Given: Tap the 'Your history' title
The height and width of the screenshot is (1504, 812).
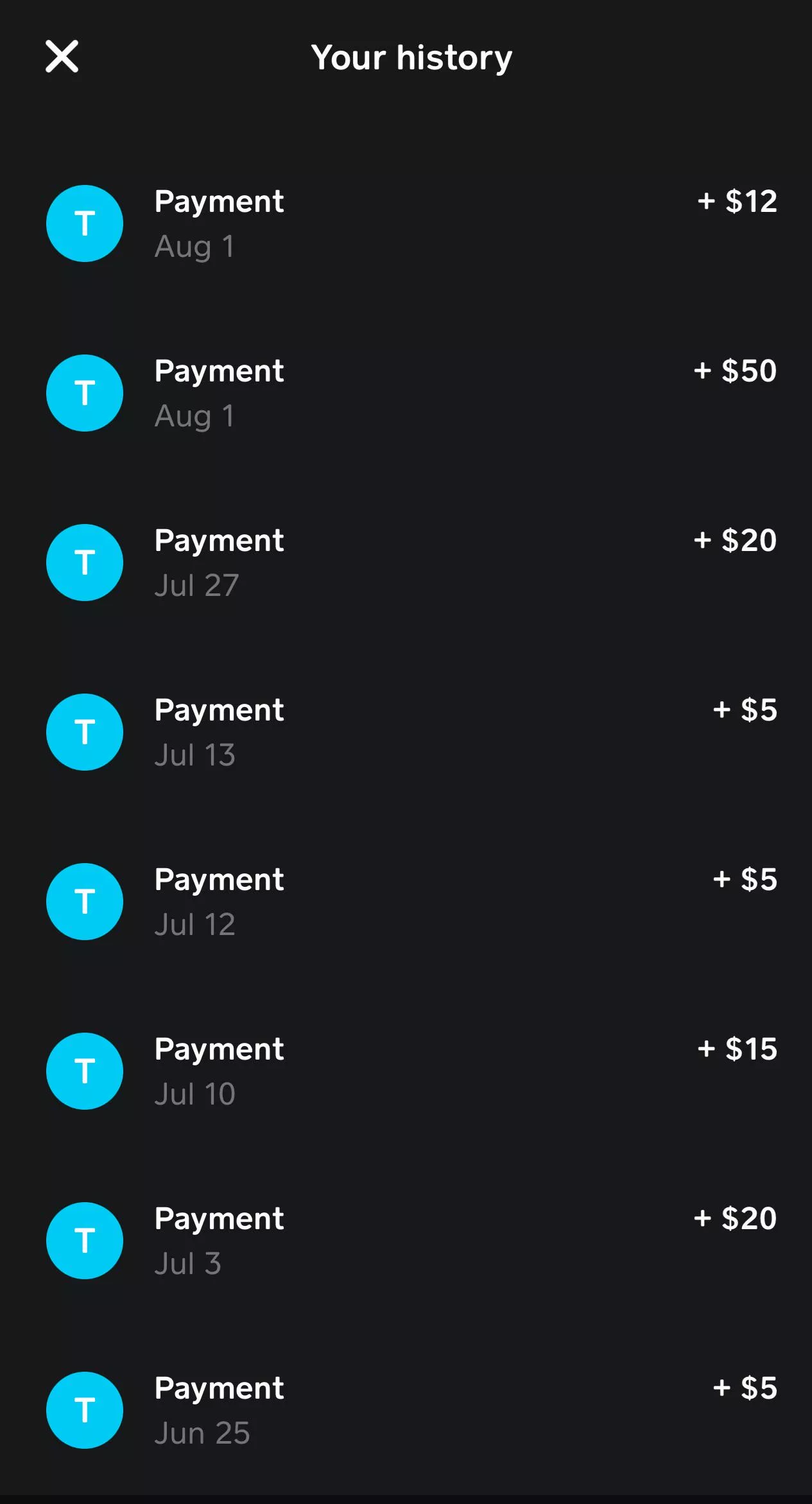Looking at the screenshot, I should (x=411, y=58).
